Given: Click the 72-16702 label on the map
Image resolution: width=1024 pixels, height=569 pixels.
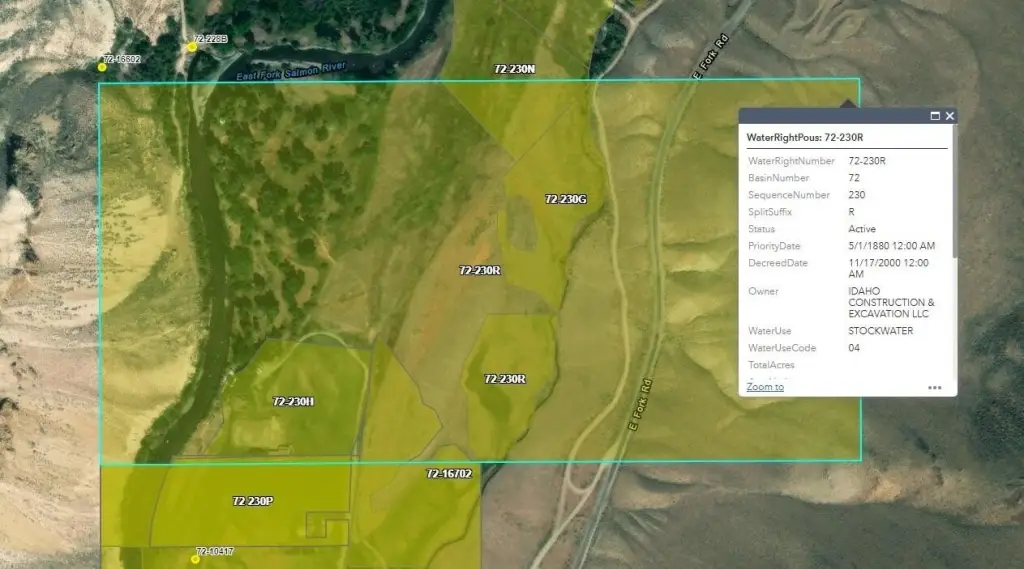Looking at the screenshot, I should 448,473.
